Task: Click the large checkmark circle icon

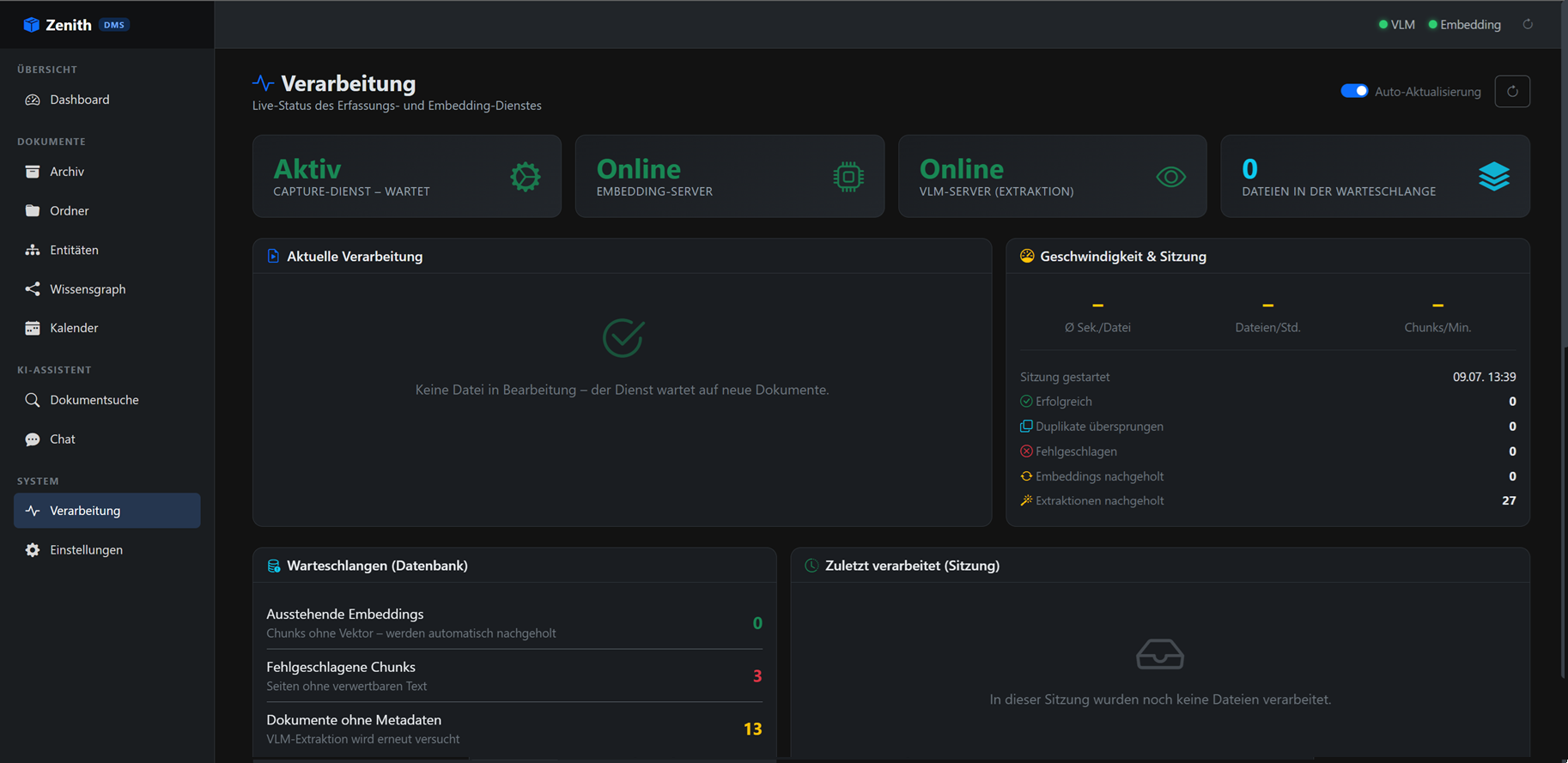Action: click(x=623, y=338)
